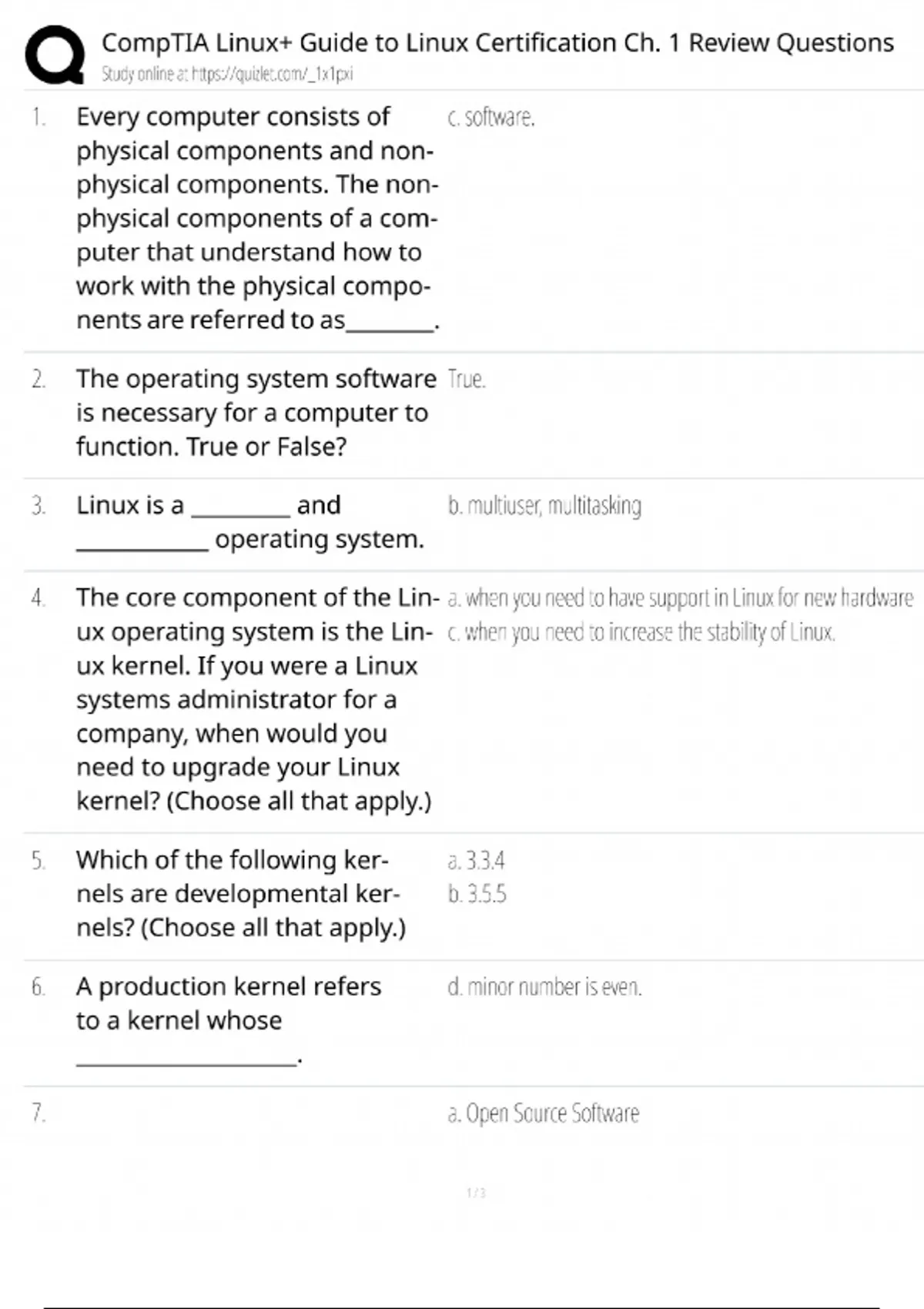Select answer about increasing Linux stability
The image size is (924, 1309).
pyautogui.click(x=641, y=632)
